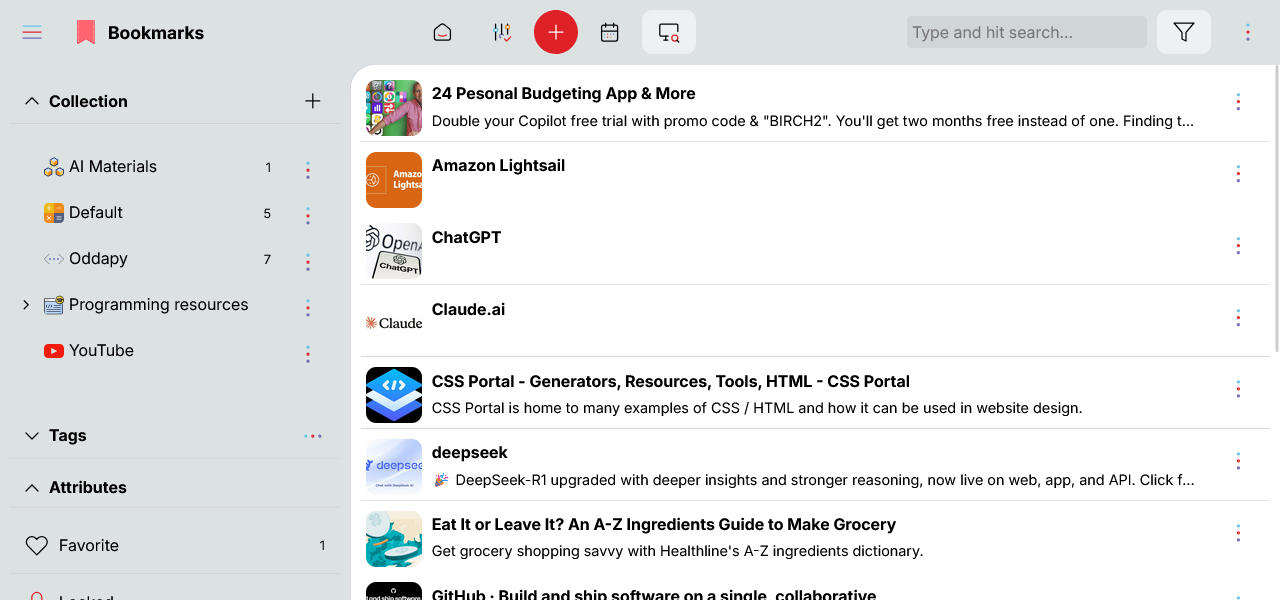Click the YouTube icon in the sidebar
The image size is (1280, 600).
[53, 350]
